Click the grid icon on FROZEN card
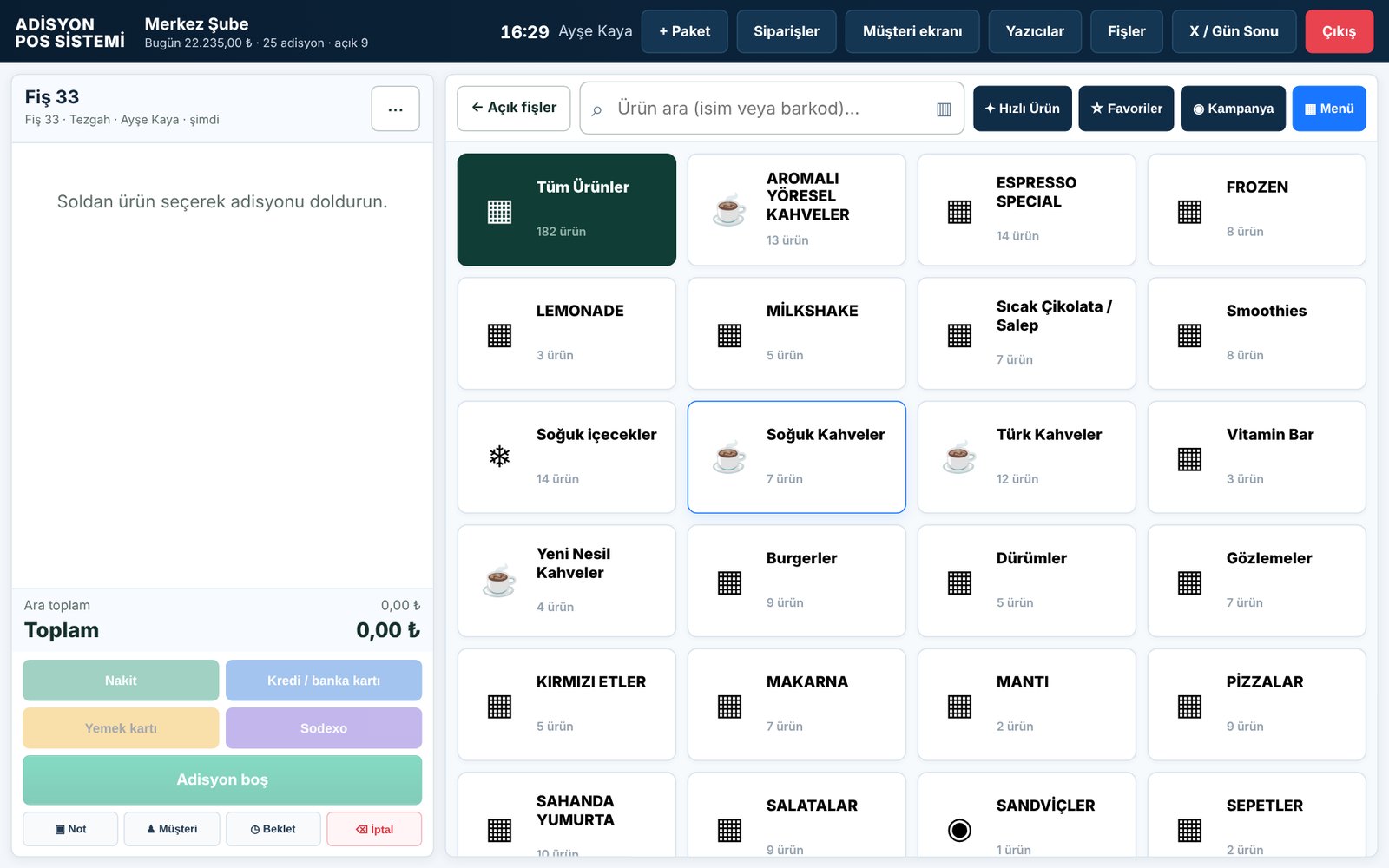The width and height of the screenshot is (1389, 868). pyautogui.click(x=1189, y=212)
